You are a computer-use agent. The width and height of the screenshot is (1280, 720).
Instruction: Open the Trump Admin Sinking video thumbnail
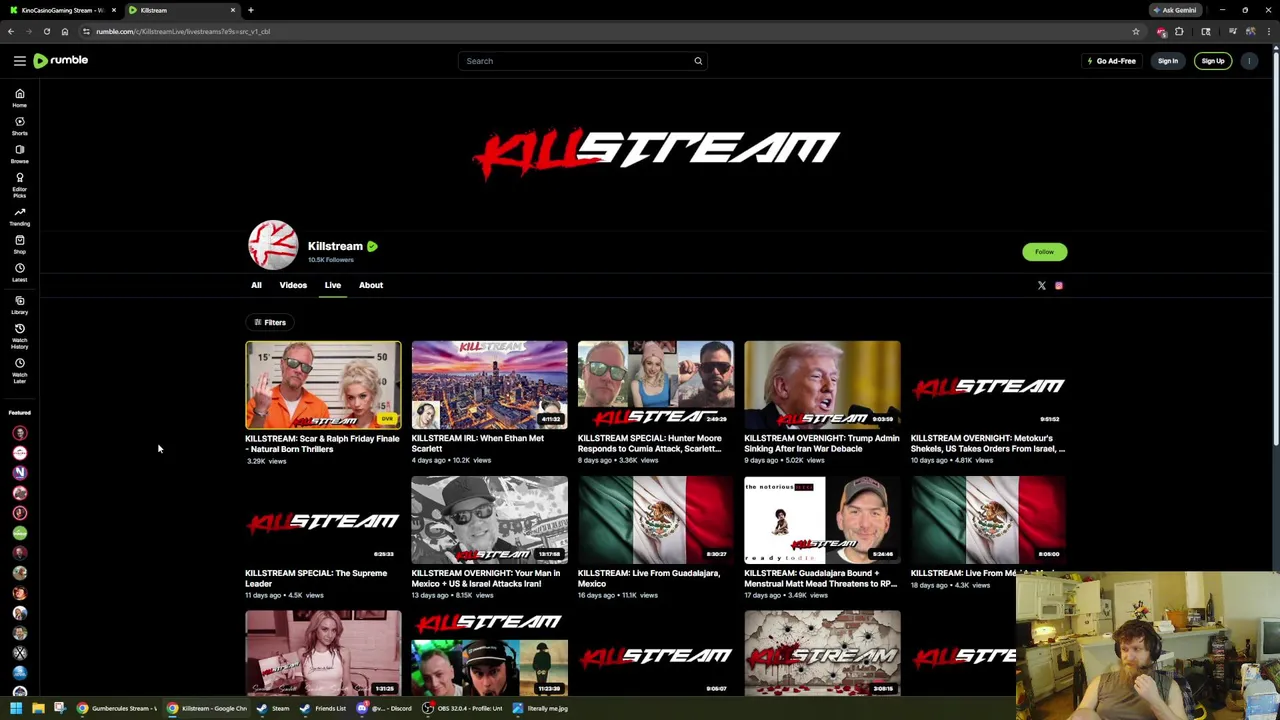(822, 385)
